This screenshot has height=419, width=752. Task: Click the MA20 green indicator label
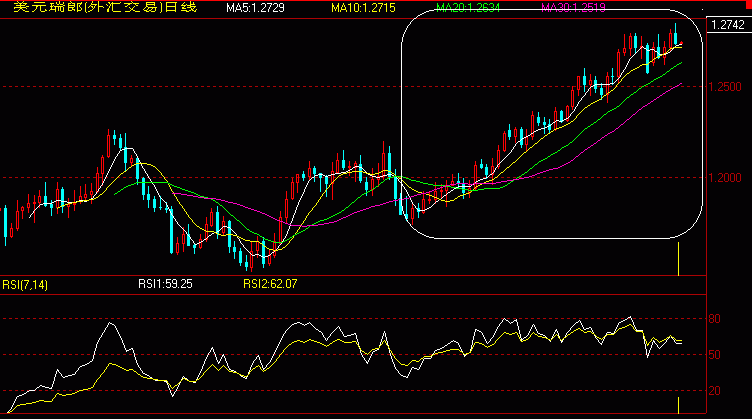[468, 8]
